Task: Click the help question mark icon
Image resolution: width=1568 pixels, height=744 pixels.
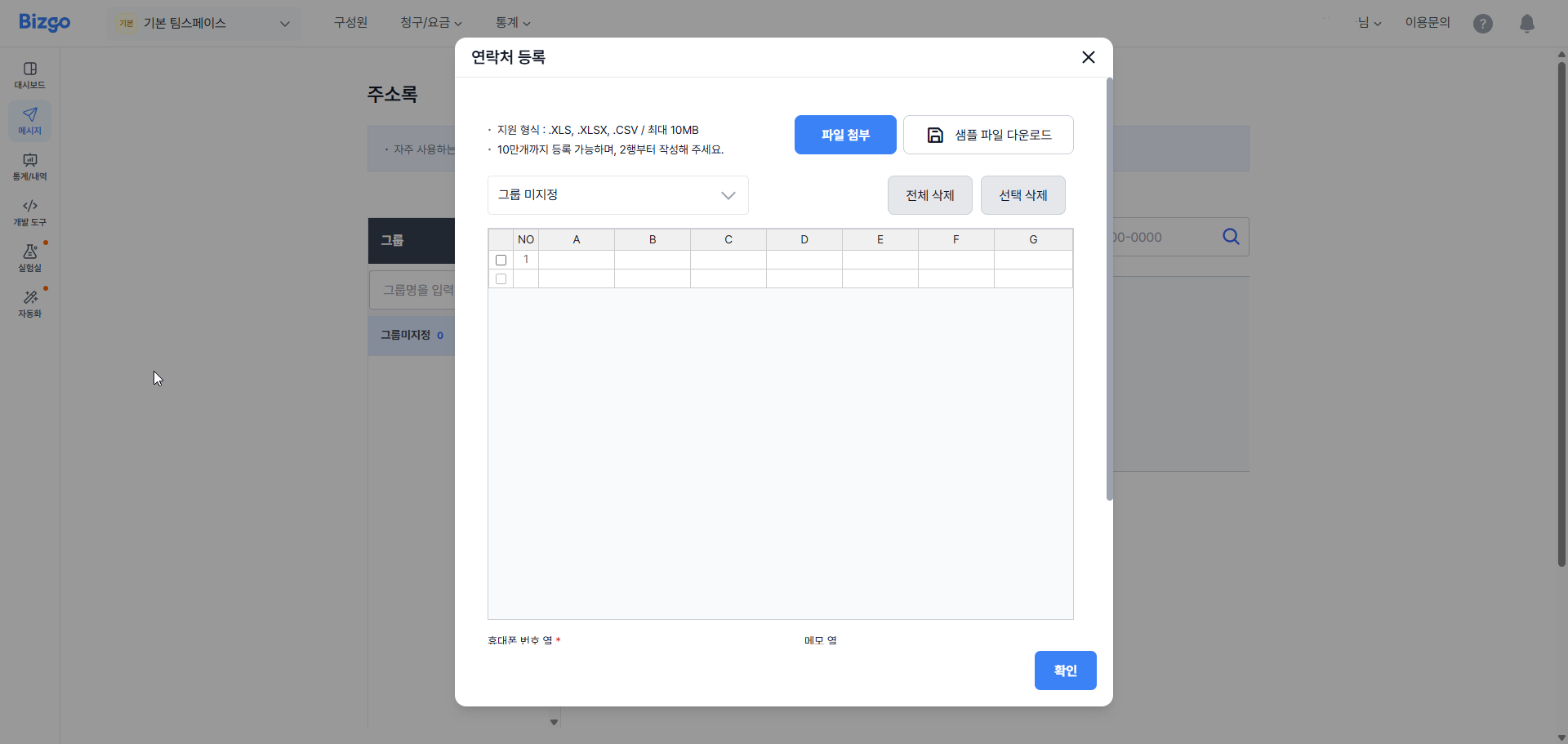Action: 1482,23
